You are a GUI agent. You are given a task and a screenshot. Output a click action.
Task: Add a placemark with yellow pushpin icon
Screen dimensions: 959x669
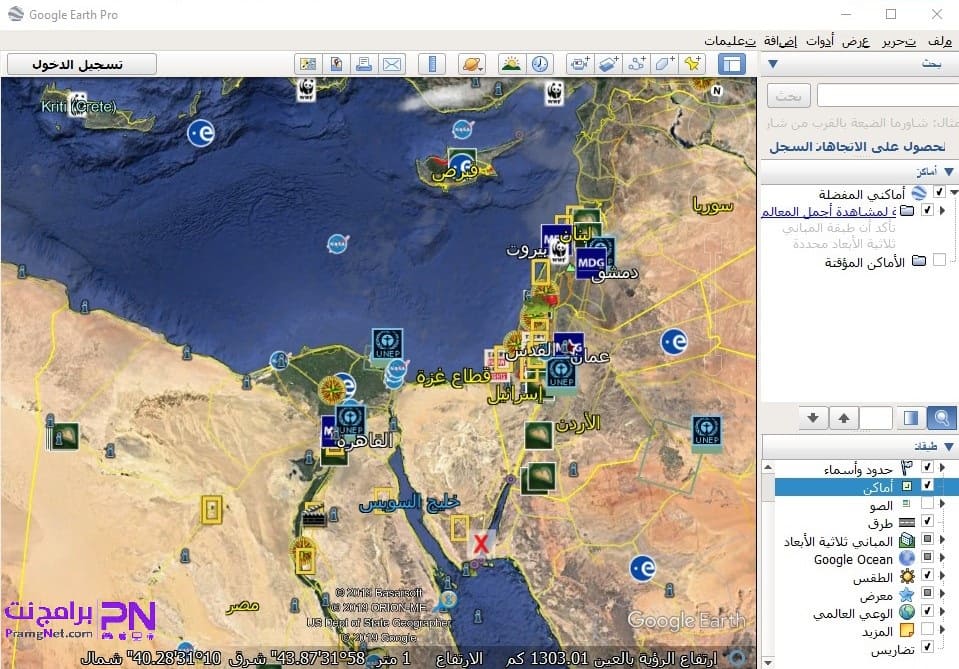click(x=692, y=64)
